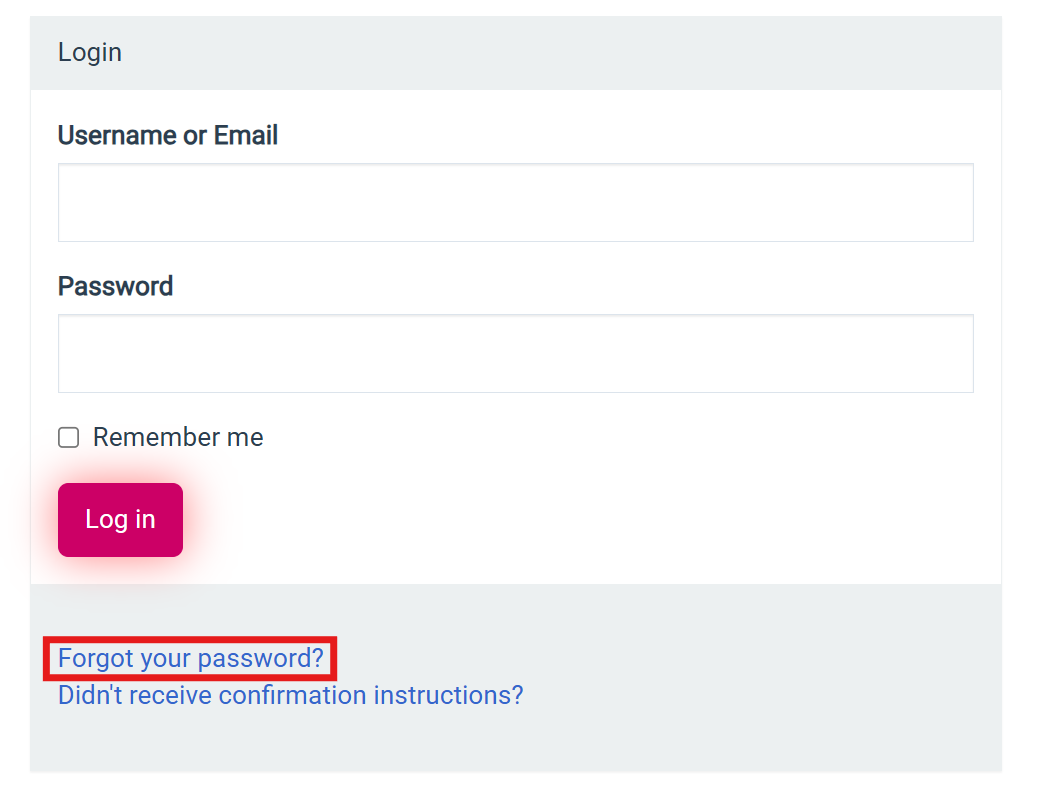Click the Password field label

115,286
